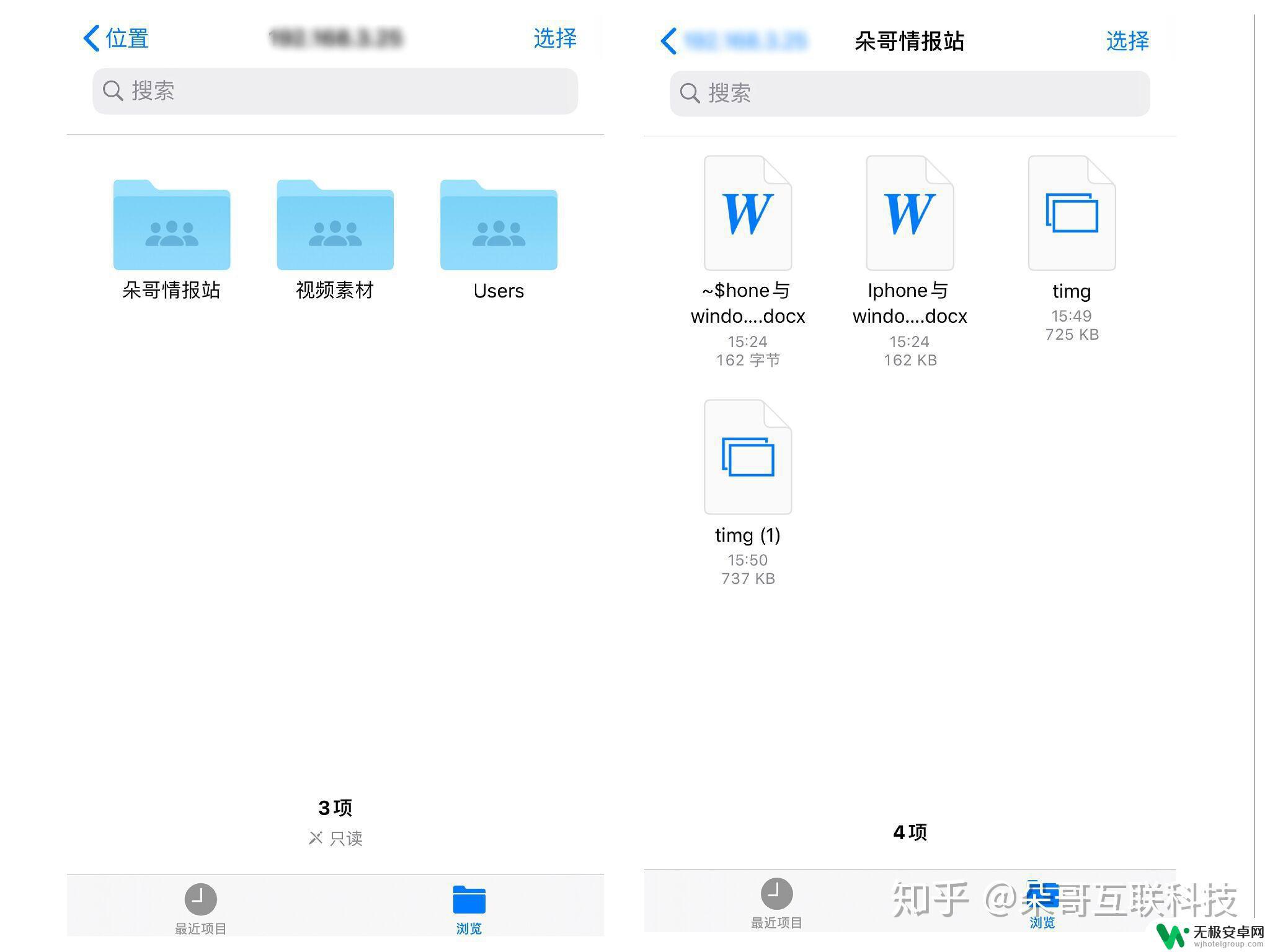Tap 选择 in the left screen
The width and height of the screenshot is (1270, 952).
(x=555, y=38)
